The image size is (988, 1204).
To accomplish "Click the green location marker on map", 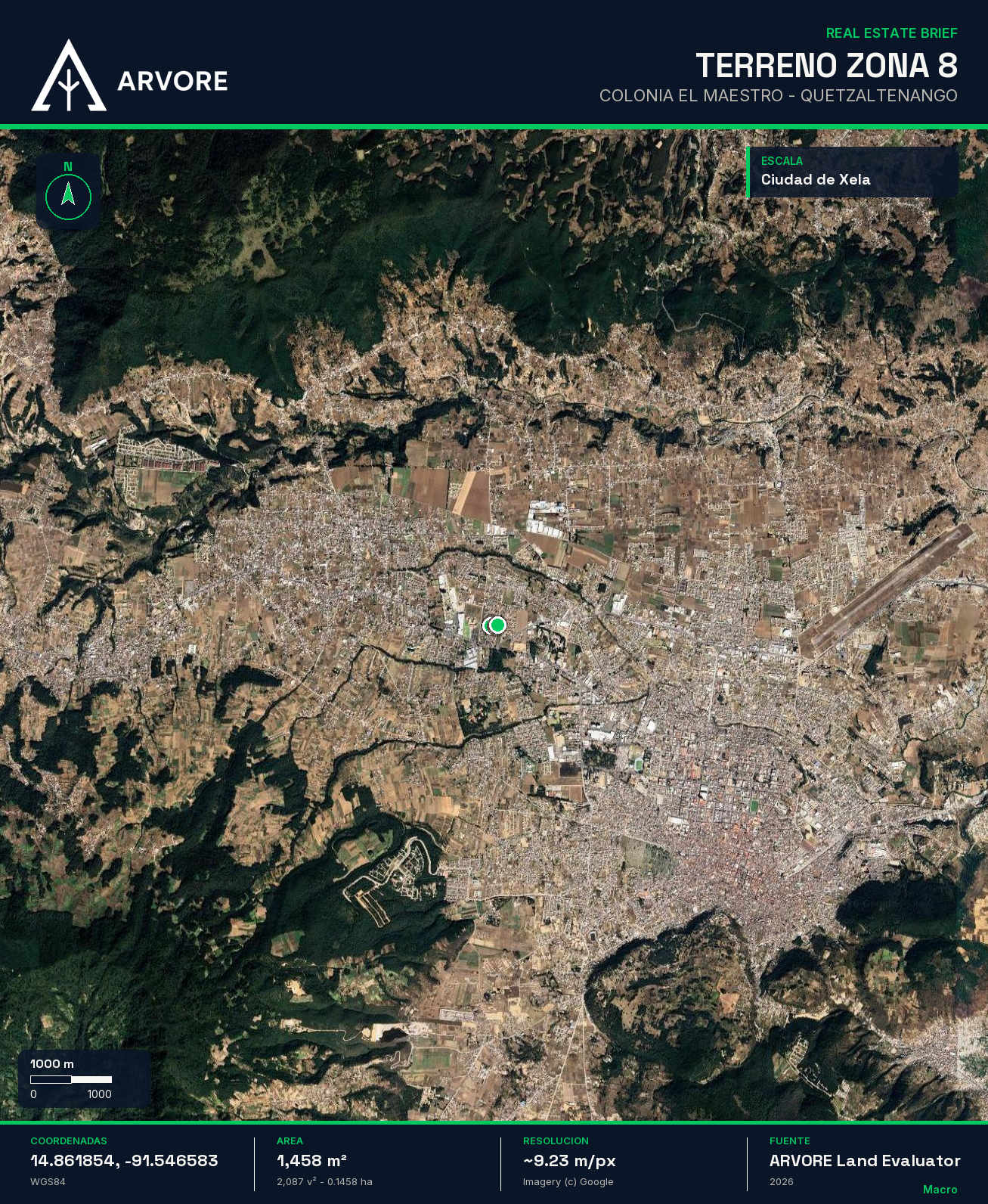I will tap(497, 625).
